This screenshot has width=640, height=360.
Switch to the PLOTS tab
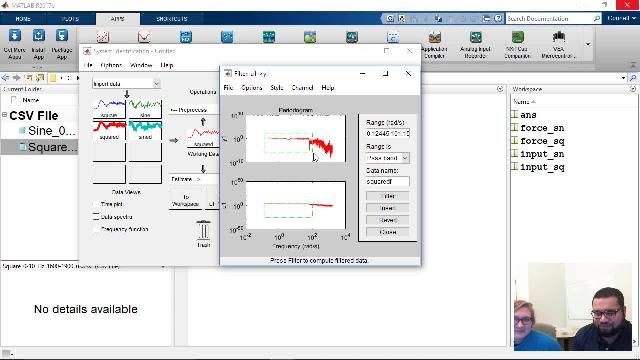[x=70, y=19]
